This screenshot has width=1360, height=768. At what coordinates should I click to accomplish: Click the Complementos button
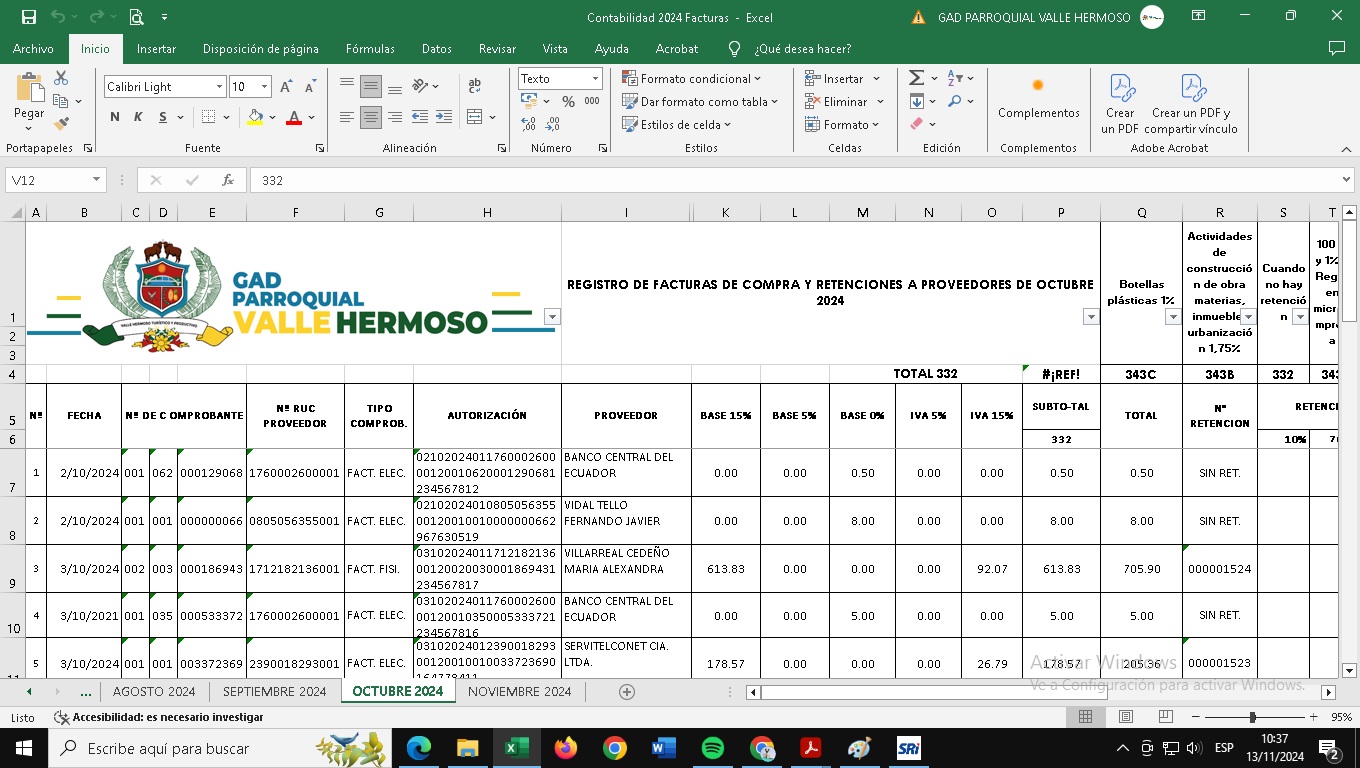click(x=1038, y=100)
